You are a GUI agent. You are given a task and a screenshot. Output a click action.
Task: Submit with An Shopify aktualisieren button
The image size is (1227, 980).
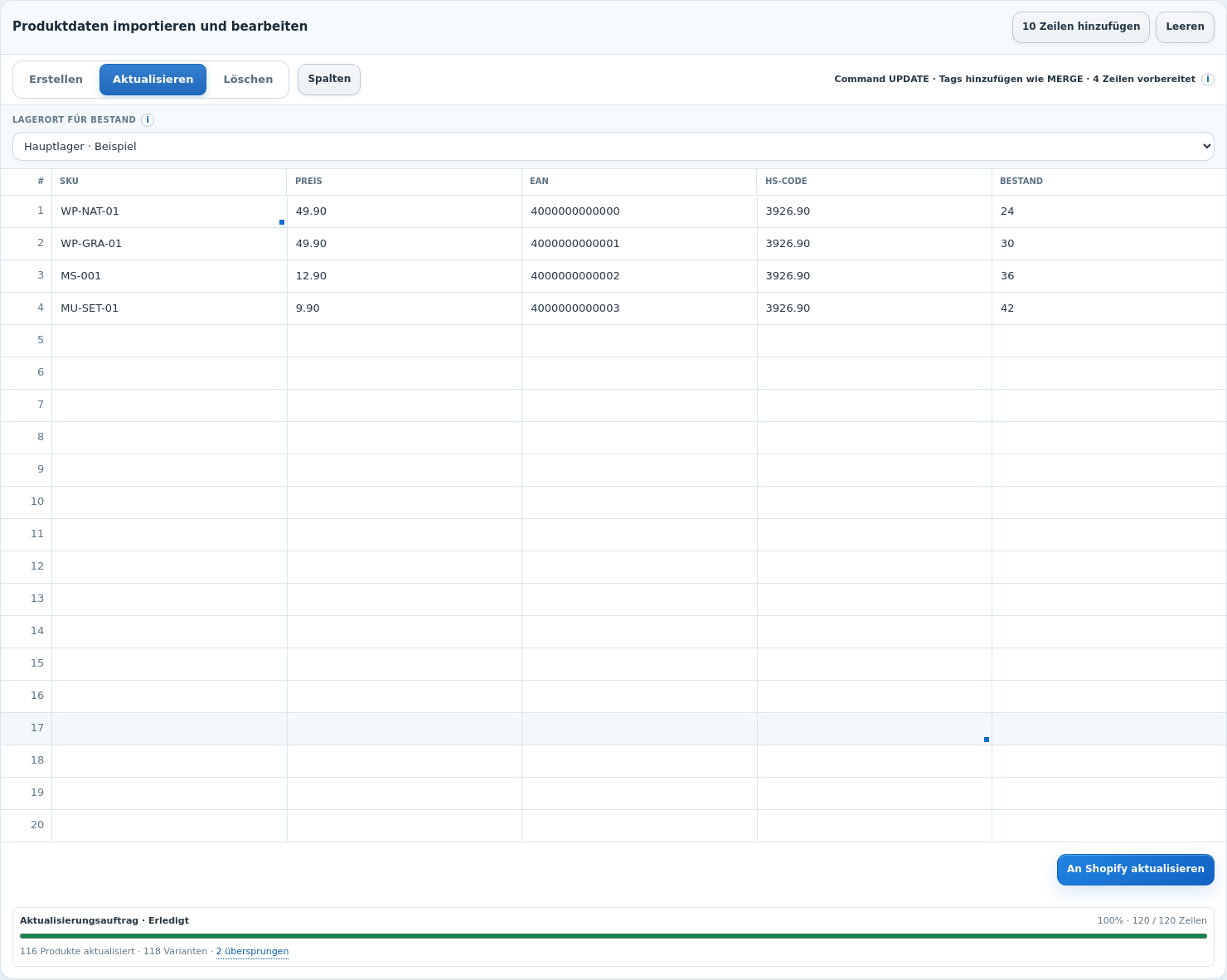tap(1136, 870)
